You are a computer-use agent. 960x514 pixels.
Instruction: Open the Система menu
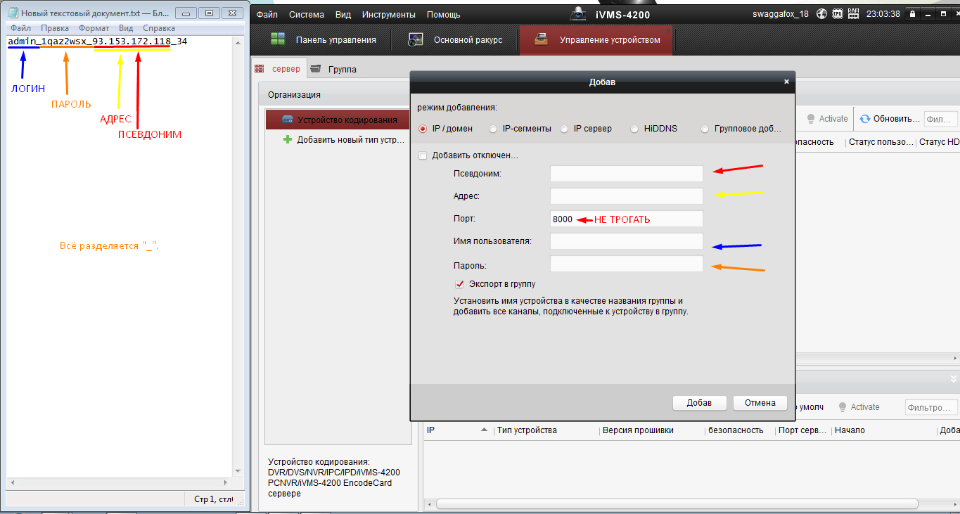point(306,14)
